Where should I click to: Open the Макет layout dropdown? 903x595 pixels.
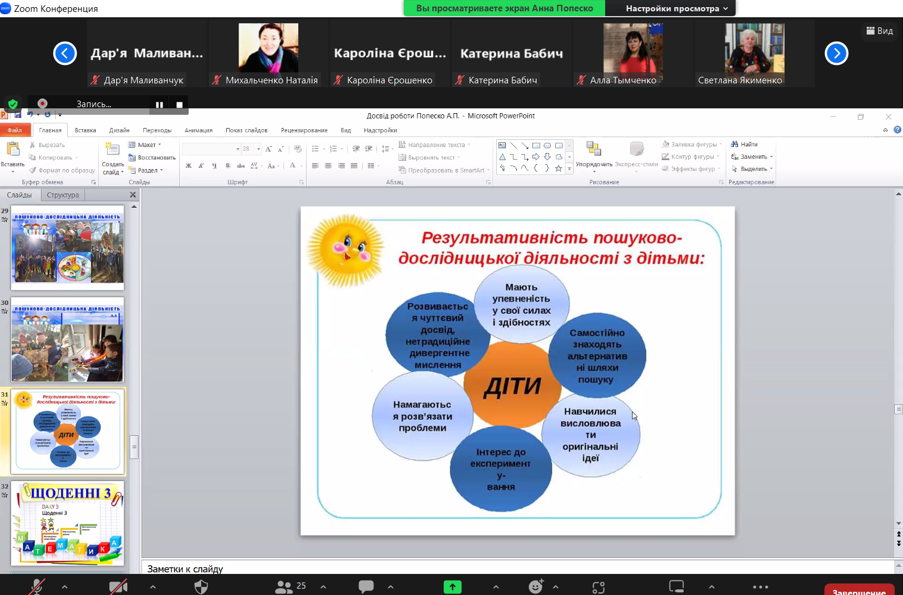point(146,145)
